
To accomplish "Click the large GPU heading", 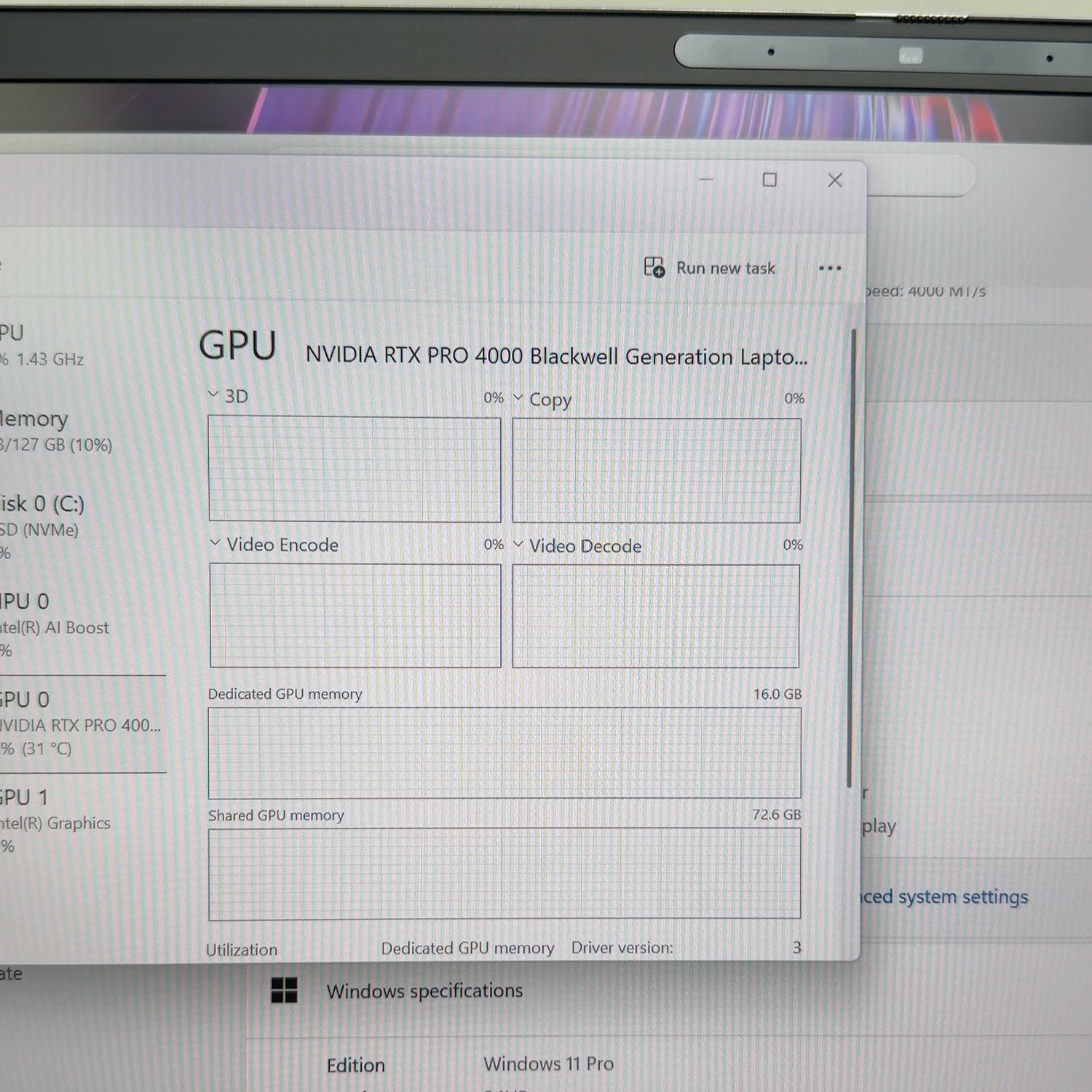I will (x=238, y=346).
